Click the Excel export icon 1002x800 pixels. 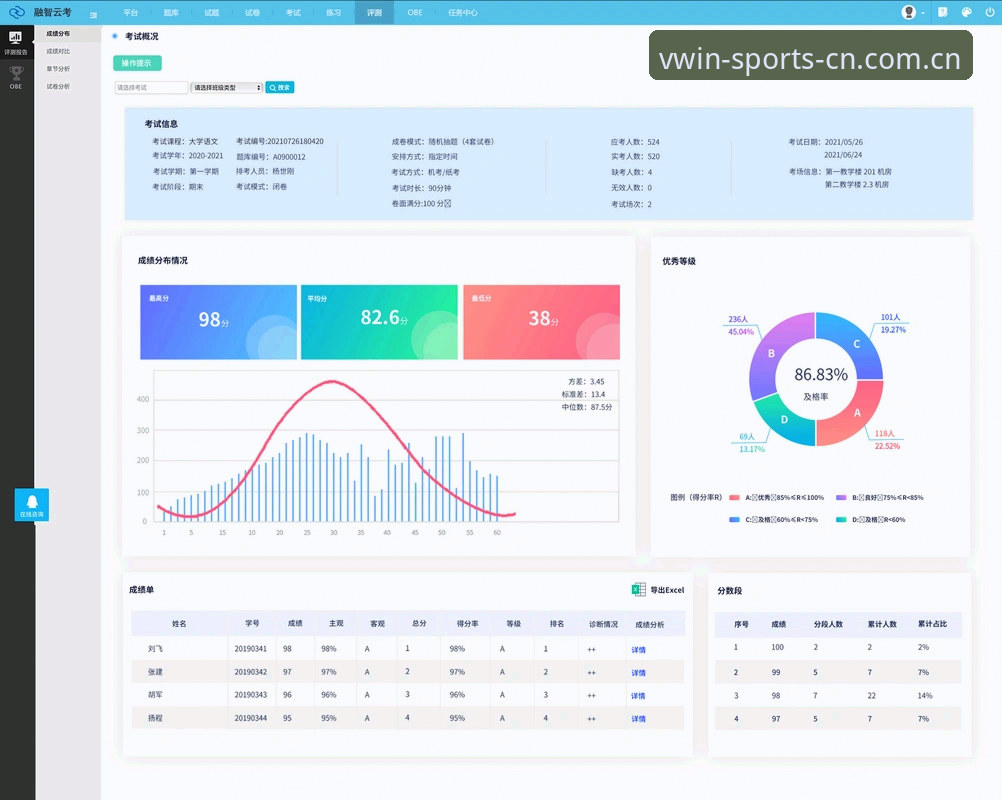coord(638,590)
